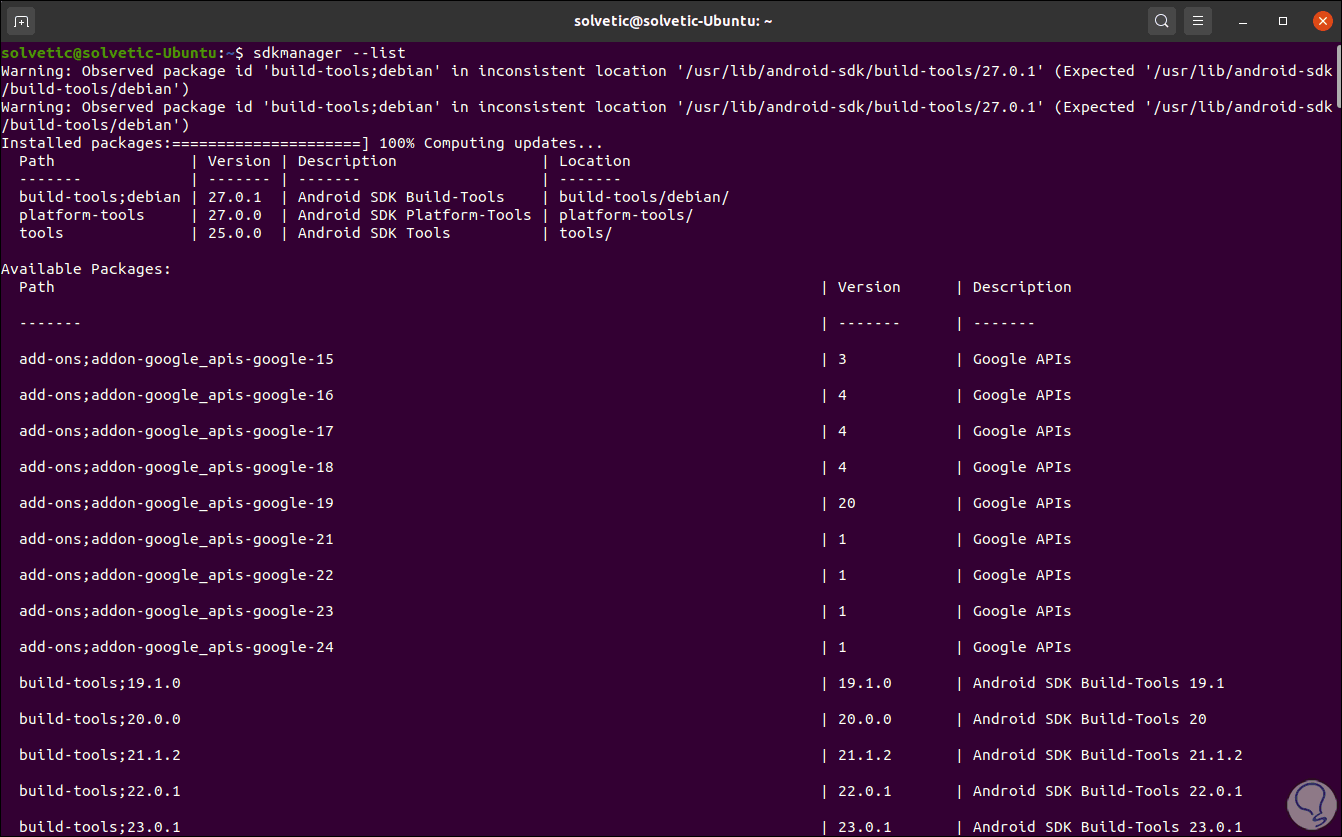The width and height of the screenshot is (1342, 837).
Task: Click the installed version 25.0.0
Action: pos(234,233)
